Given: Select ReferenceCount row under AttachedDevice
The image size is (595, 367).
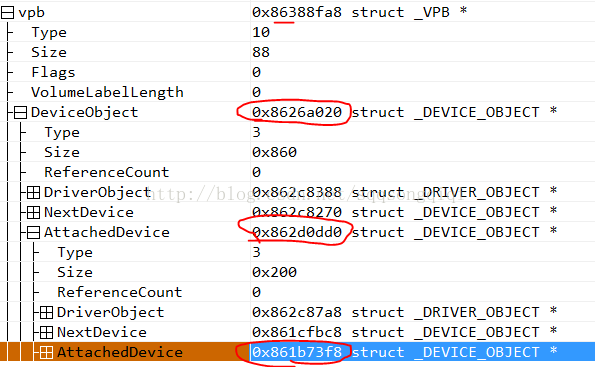Looking at the screenshot, I should (x=298, y=292).
